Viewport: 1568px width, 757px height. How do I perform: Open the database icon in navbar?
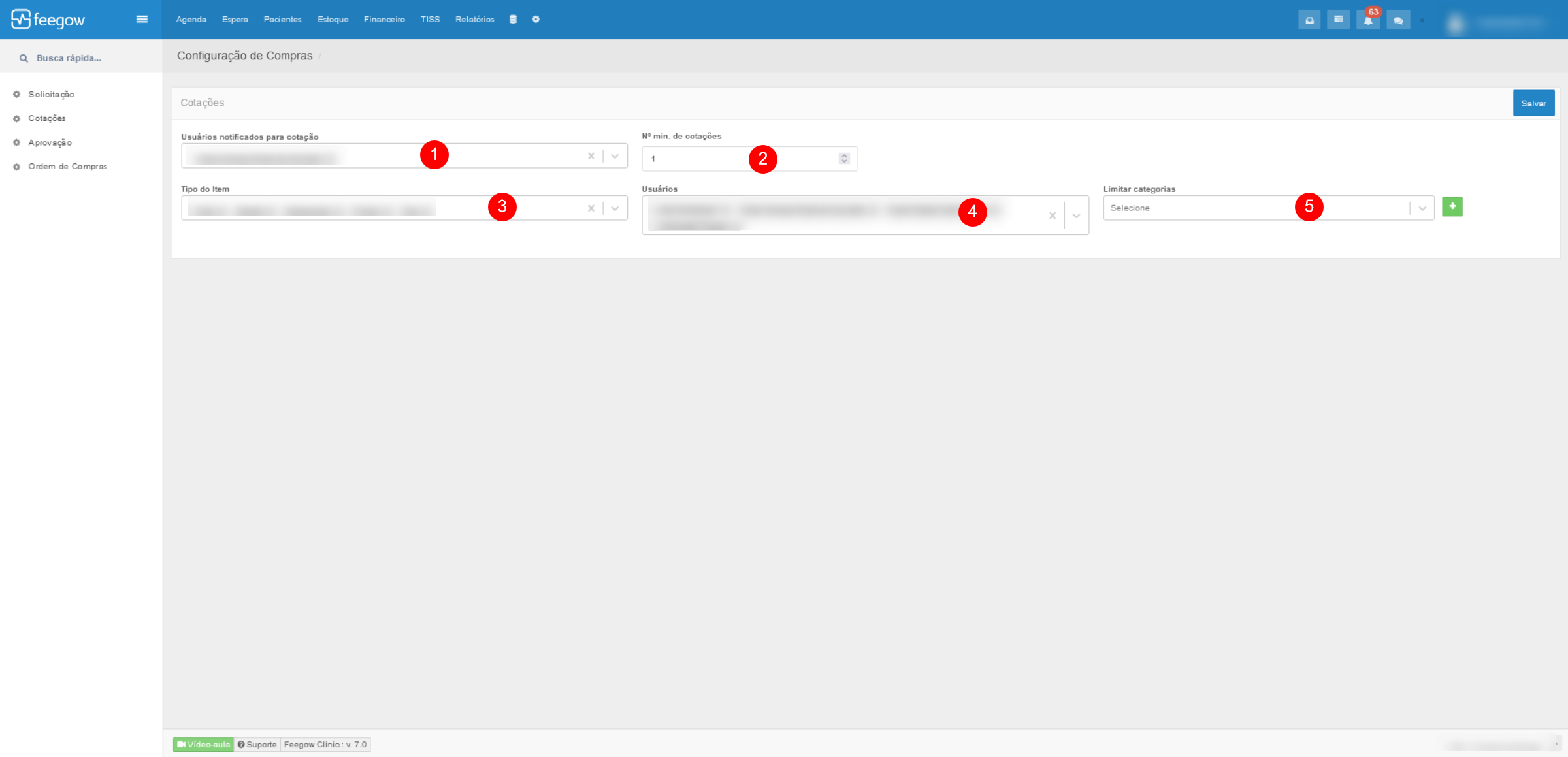pyautogui.click(x=513, y=20)
